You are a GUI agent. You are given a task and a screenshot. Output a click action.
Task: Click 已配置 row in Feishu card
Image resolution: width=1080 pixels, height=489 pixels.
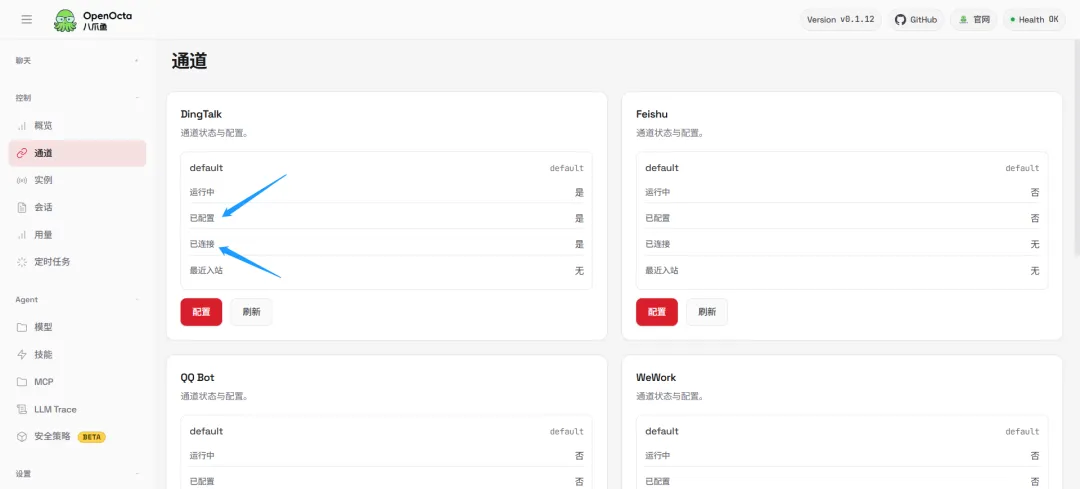[842, 218]
